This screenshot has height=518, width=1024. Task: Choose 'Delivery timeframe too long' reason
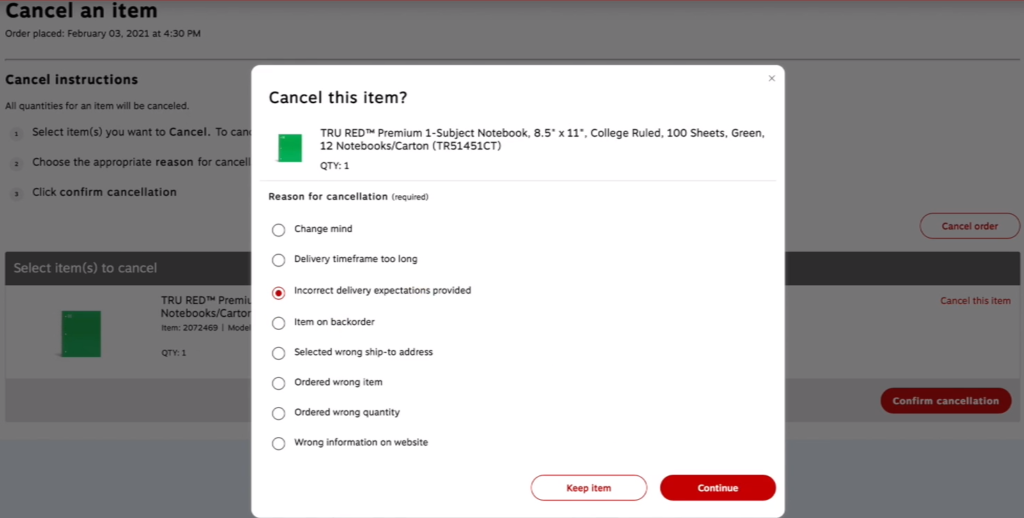pos(279,260)
